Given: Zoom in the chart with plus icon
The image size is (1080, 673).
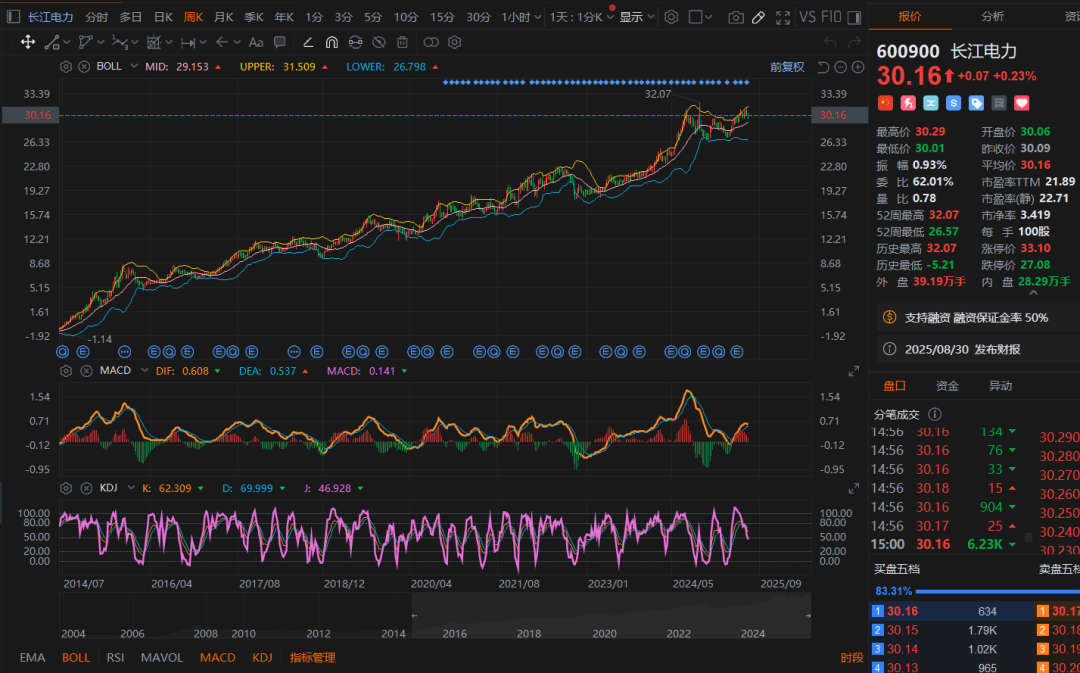Looking at the screenshot, I should (858, 67).
